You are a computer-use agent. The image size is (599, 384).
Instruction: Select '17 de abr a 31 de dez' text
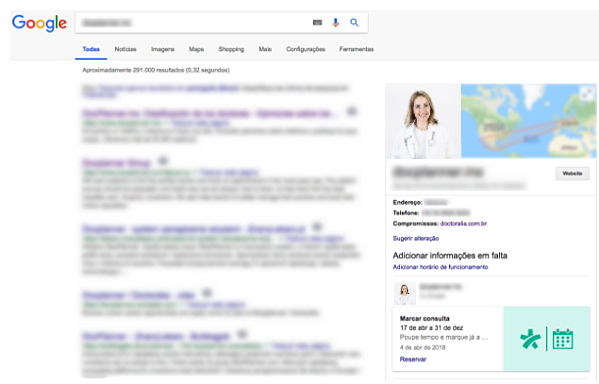coord(432,328)
